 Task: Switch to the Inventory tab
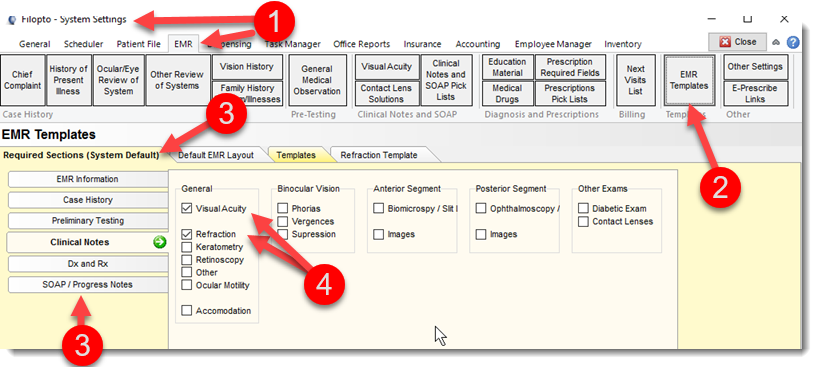pyautogui.click(x=623, y=44)
